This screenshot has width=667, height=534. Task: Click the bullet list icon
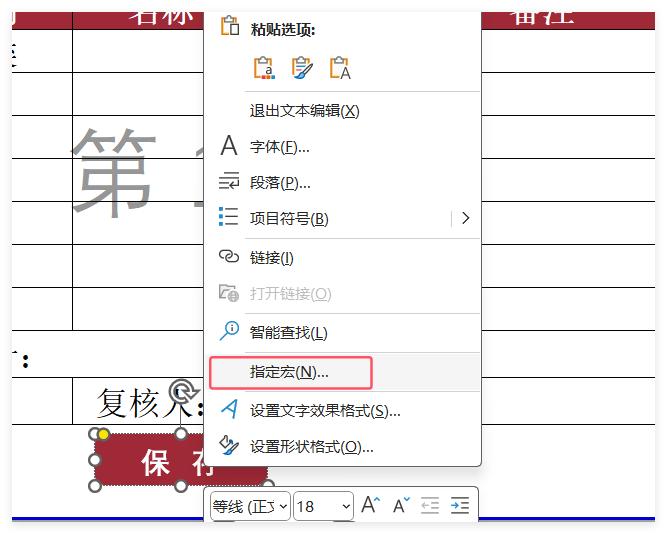pos(228,217)
